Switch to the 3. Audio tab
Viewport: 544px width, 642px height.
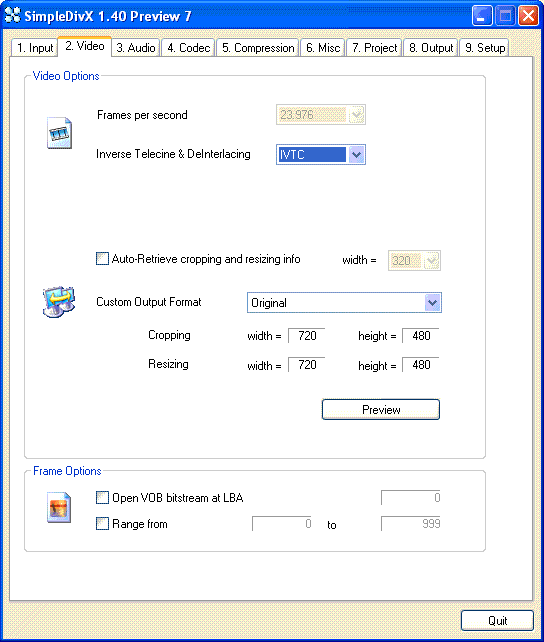click(135, 48)
